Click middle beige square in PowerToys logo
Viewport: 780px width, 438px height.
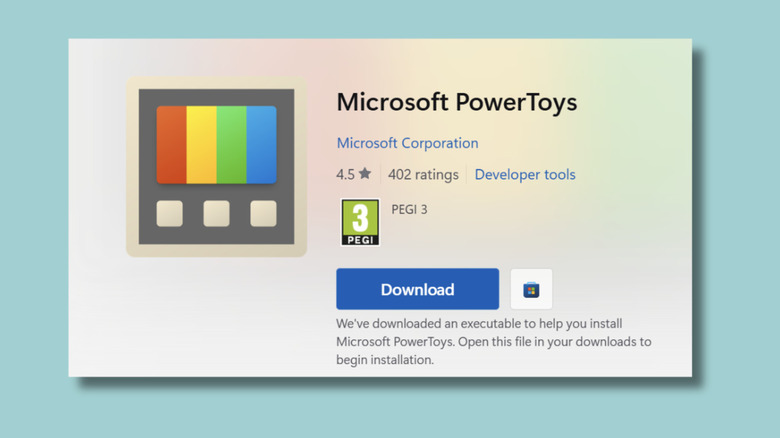click(x=216, y=213)
